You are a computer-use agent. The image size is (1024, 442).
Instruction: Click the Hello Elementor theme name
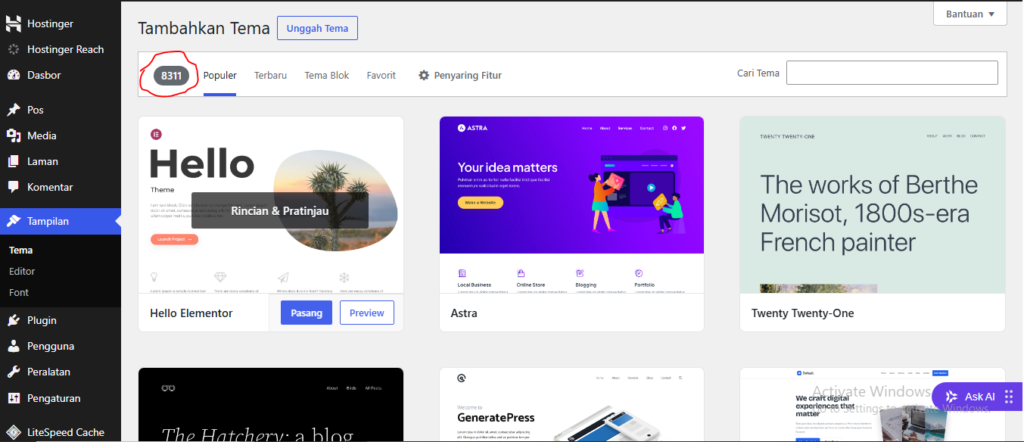(x=191, y=313)
